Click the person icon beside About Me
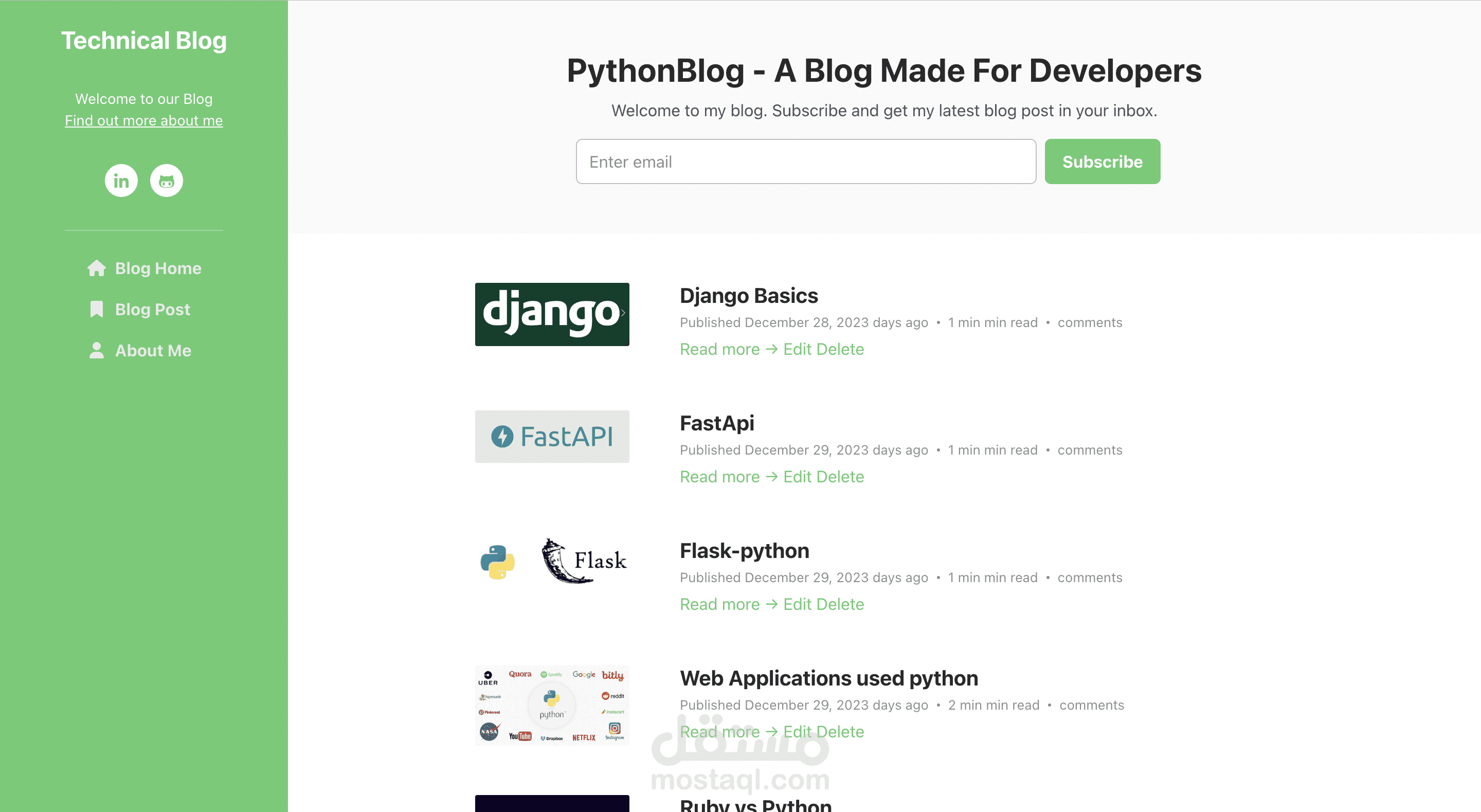The height and width of the screenshot is (812, 1481). click(x=97, y=351)
